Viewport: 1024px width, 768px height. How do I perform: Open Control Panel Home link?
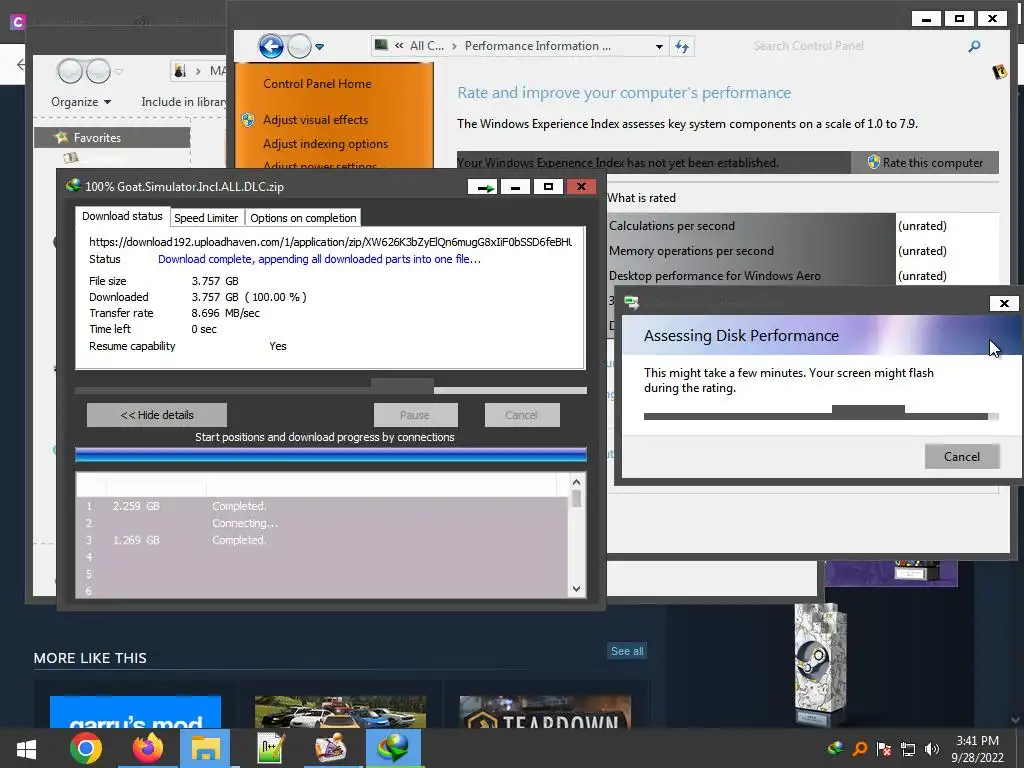[317, 84]
